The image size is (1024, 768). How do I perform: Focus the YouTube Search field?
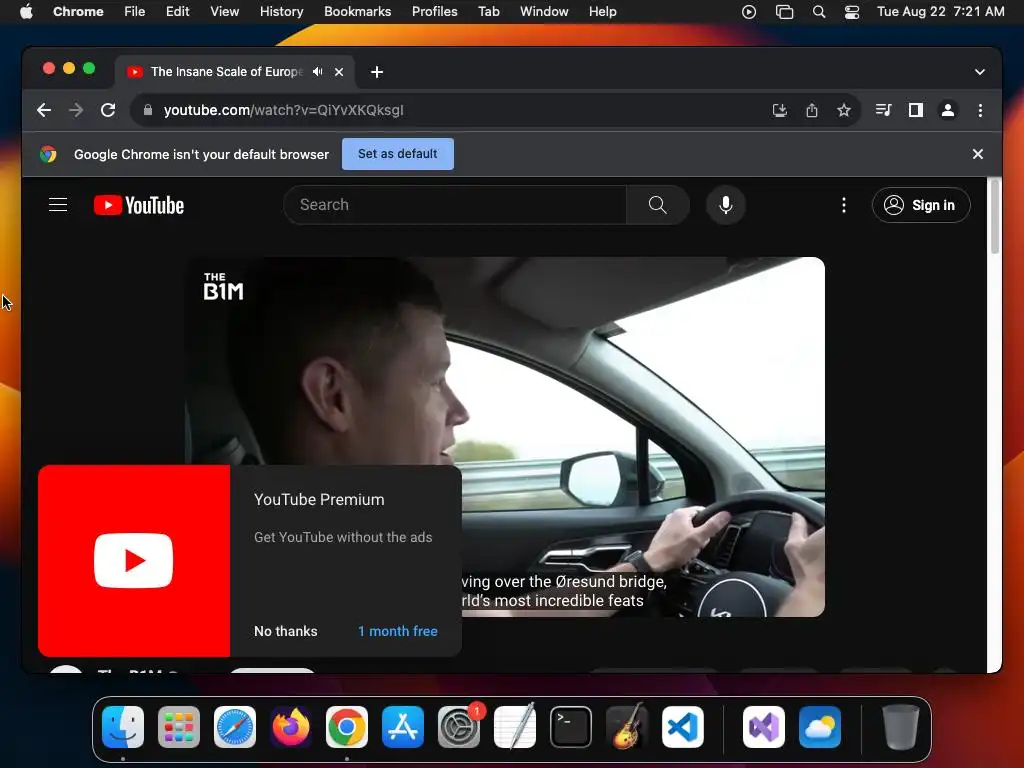(x=455, y=205)
